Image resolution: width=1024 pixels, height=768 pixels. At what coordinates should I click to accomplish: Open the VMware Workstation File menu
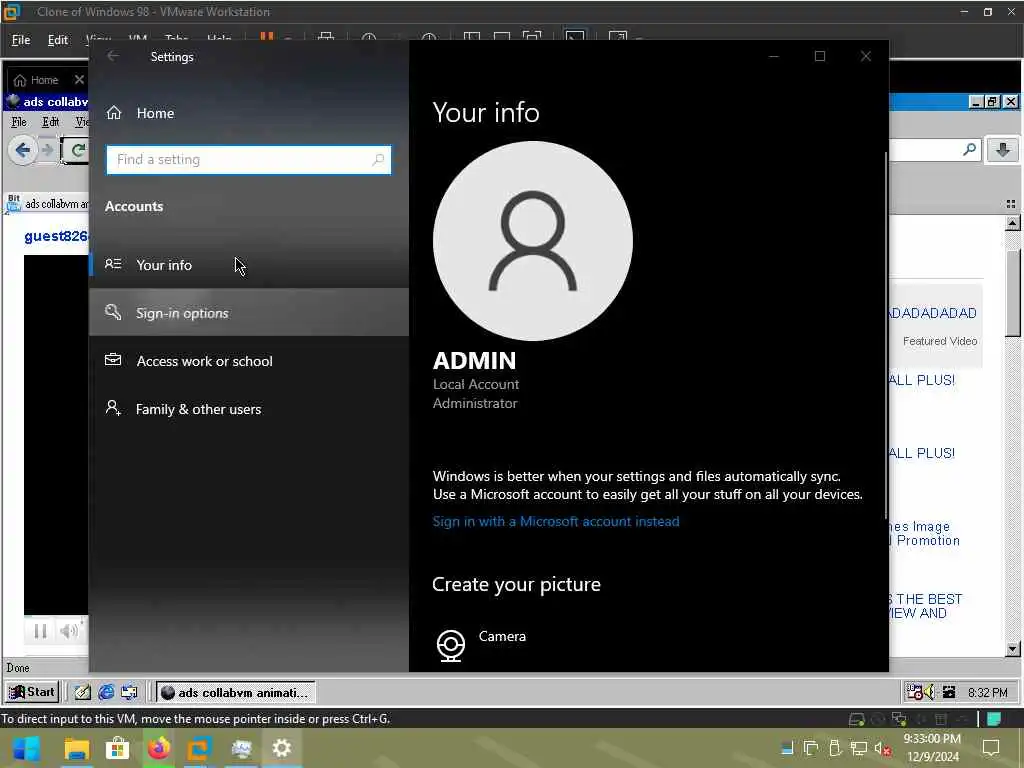tap(21, 40)
